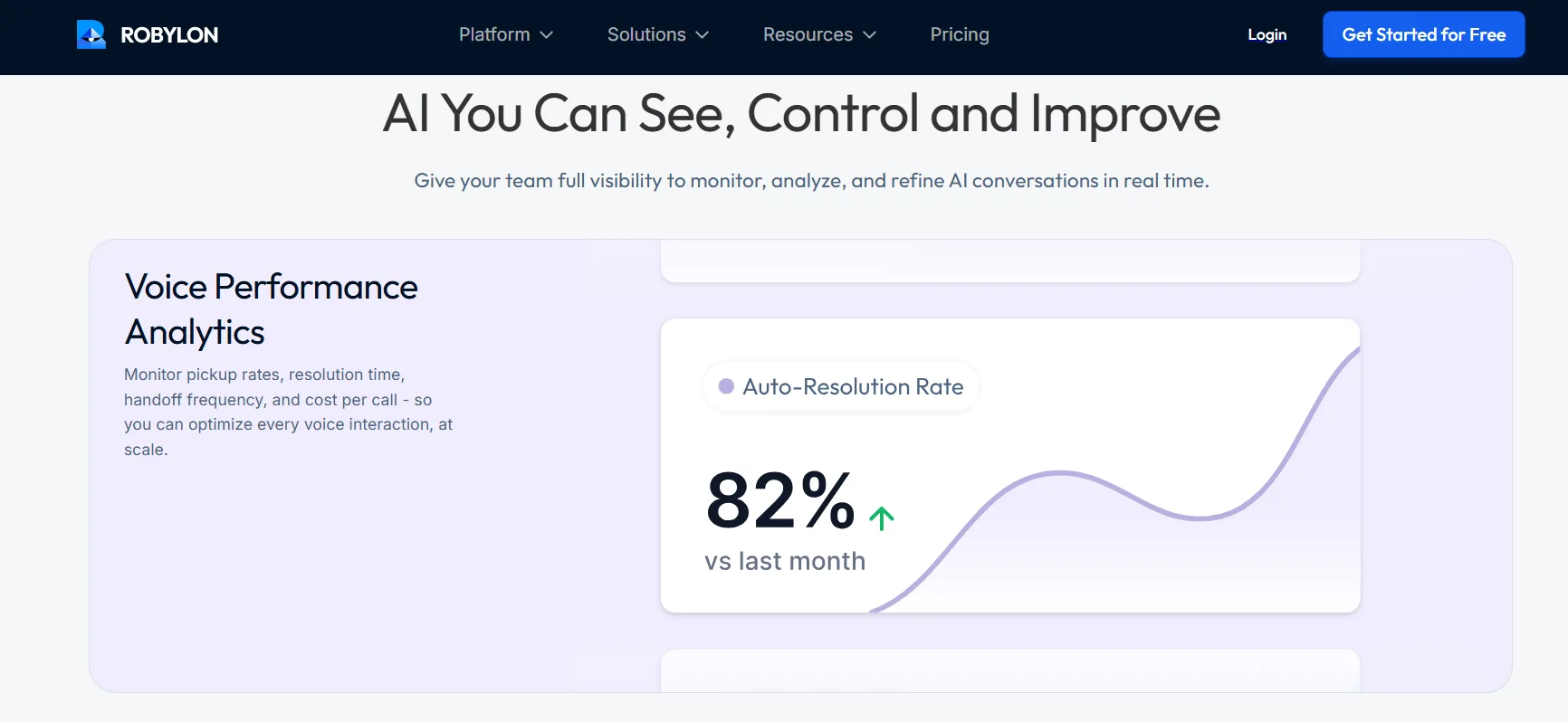The image size is (1568, 722).
Task: Click the Voice Performance Analytics heading
Action: pyautogui.click(x=271, y=309)
